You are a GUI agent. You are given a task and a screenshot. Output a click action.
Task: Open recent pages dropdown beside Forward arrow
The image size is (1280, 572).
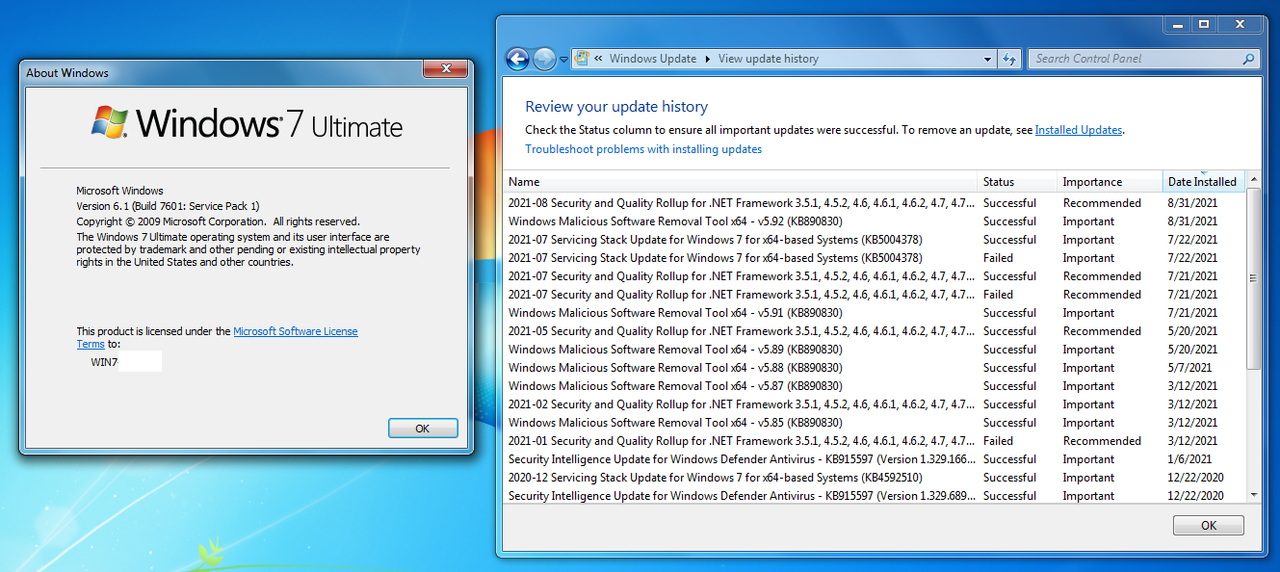click(x=564, y=59)
